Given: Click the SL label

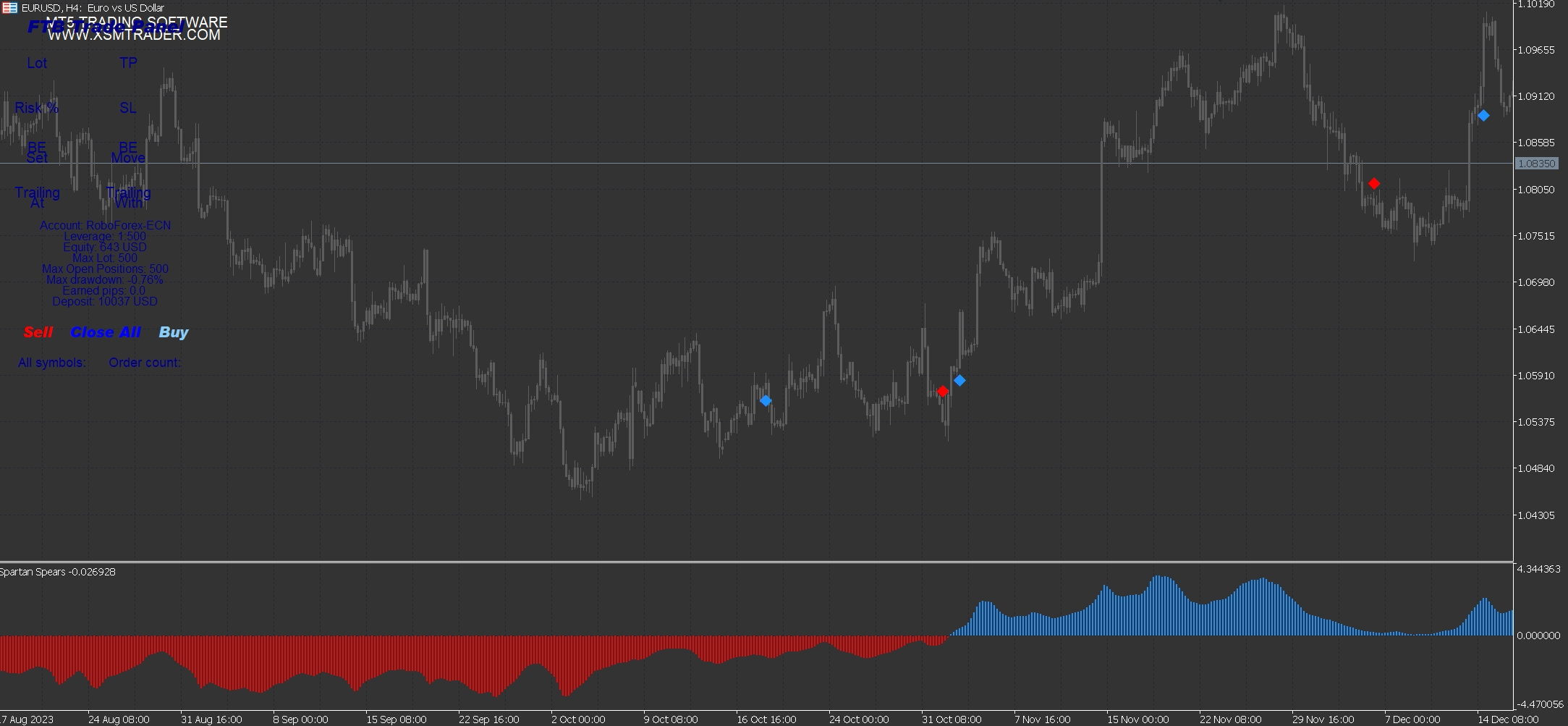Looking at the screenshot, I should click(x=128, y=108).
